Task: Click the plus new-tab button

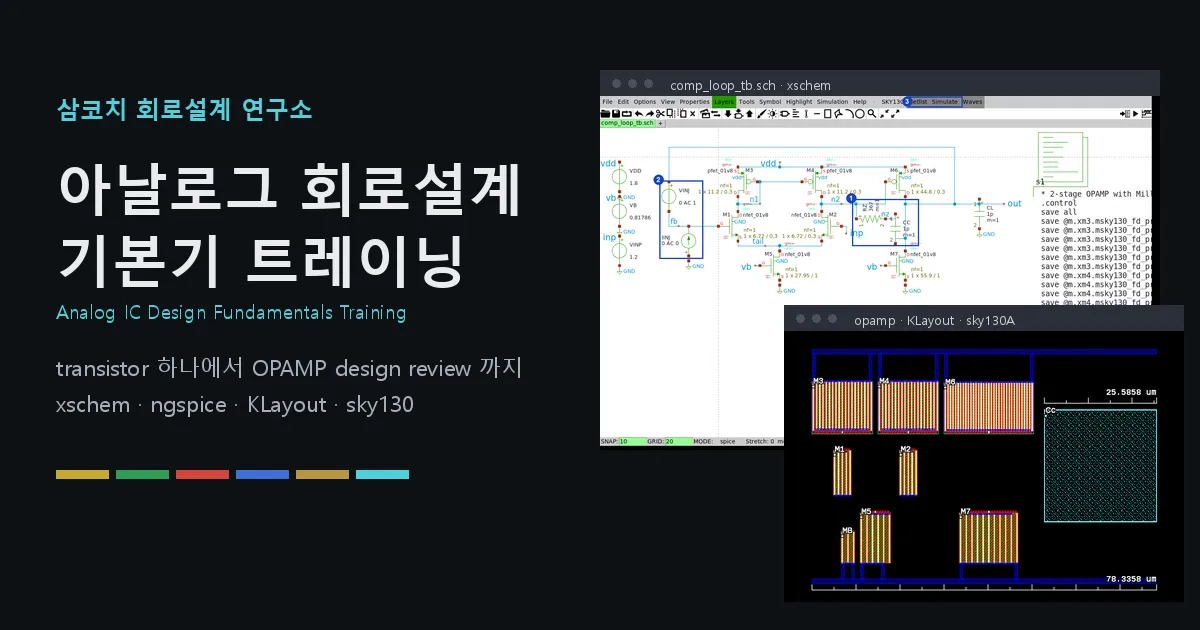Action: pyautogui.click(x=660, y=123)
